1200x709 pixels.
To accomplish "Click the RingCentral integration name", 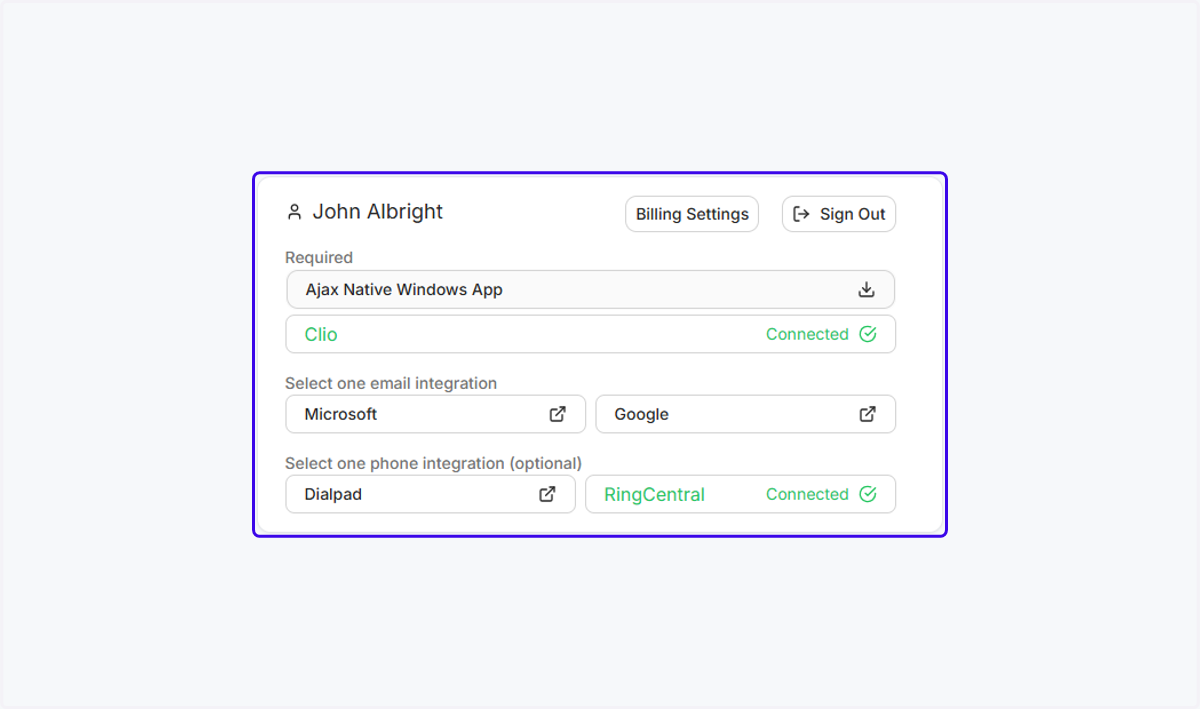I will [x=655, y=494].
